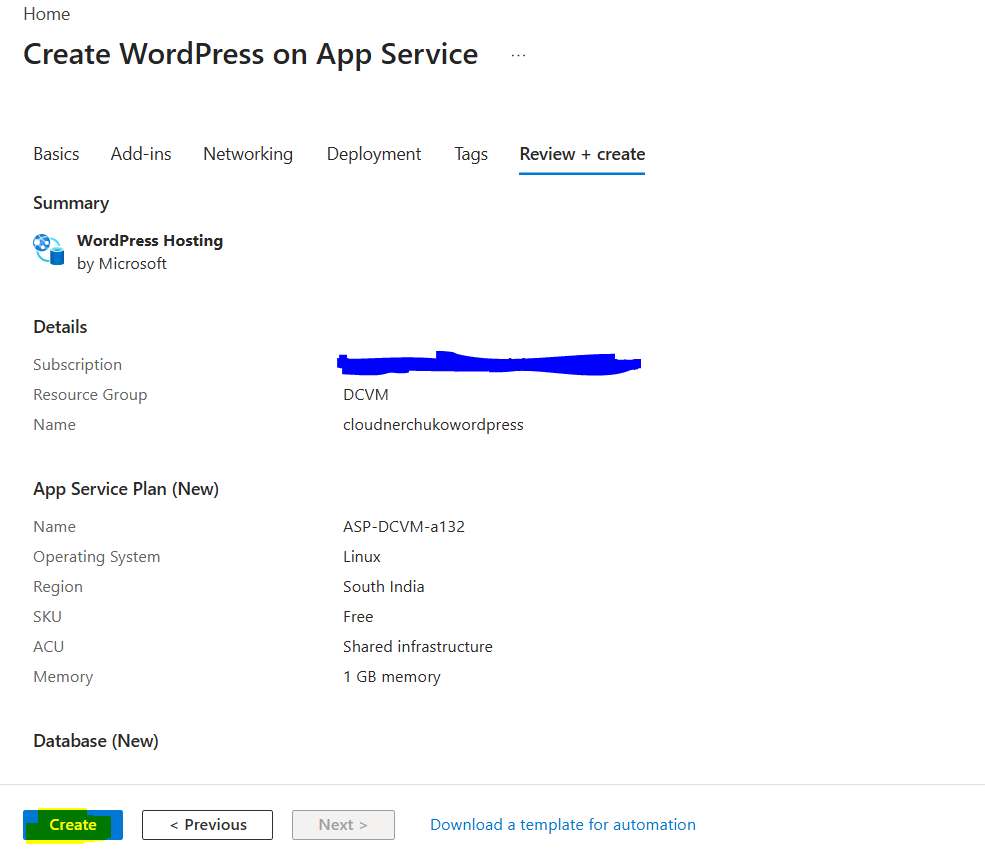Image resolution: width=985 pixels, height=849 pixels.
Task: Click the Subscription label
Action: pyautogui.click(x=77, y=365)
